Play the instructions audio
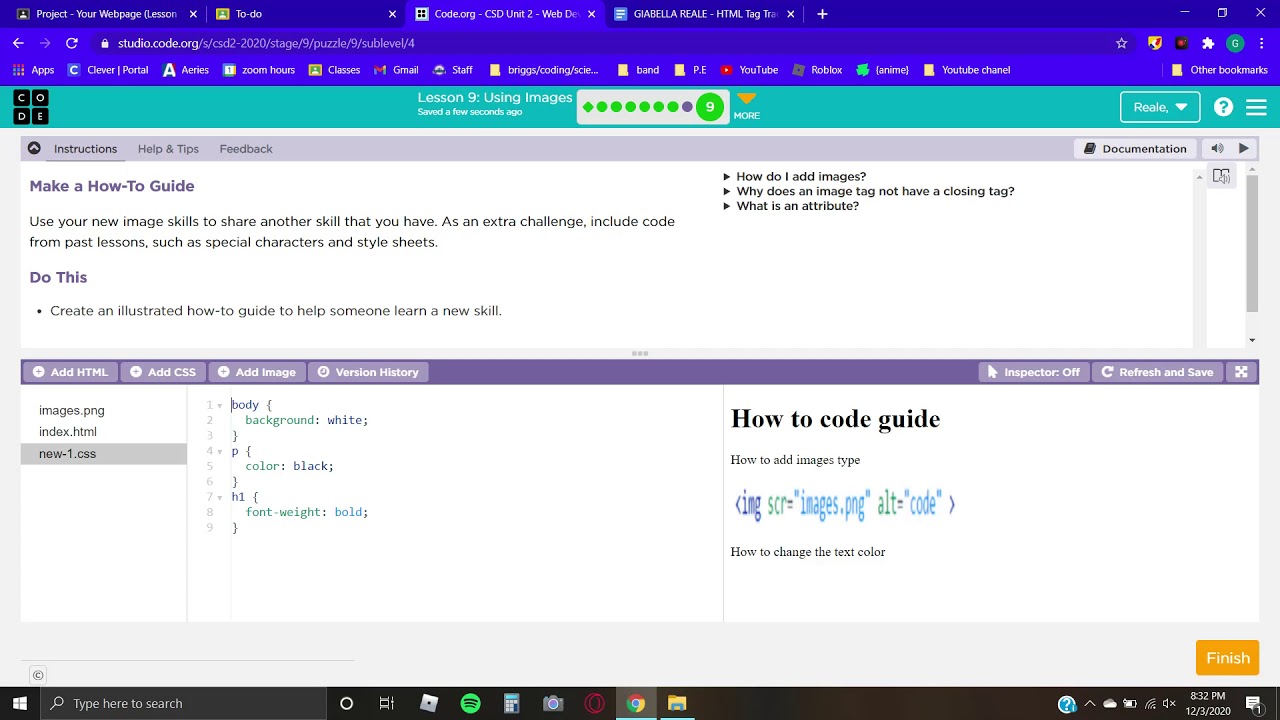1280x720 pixels. coord(1243,148)
